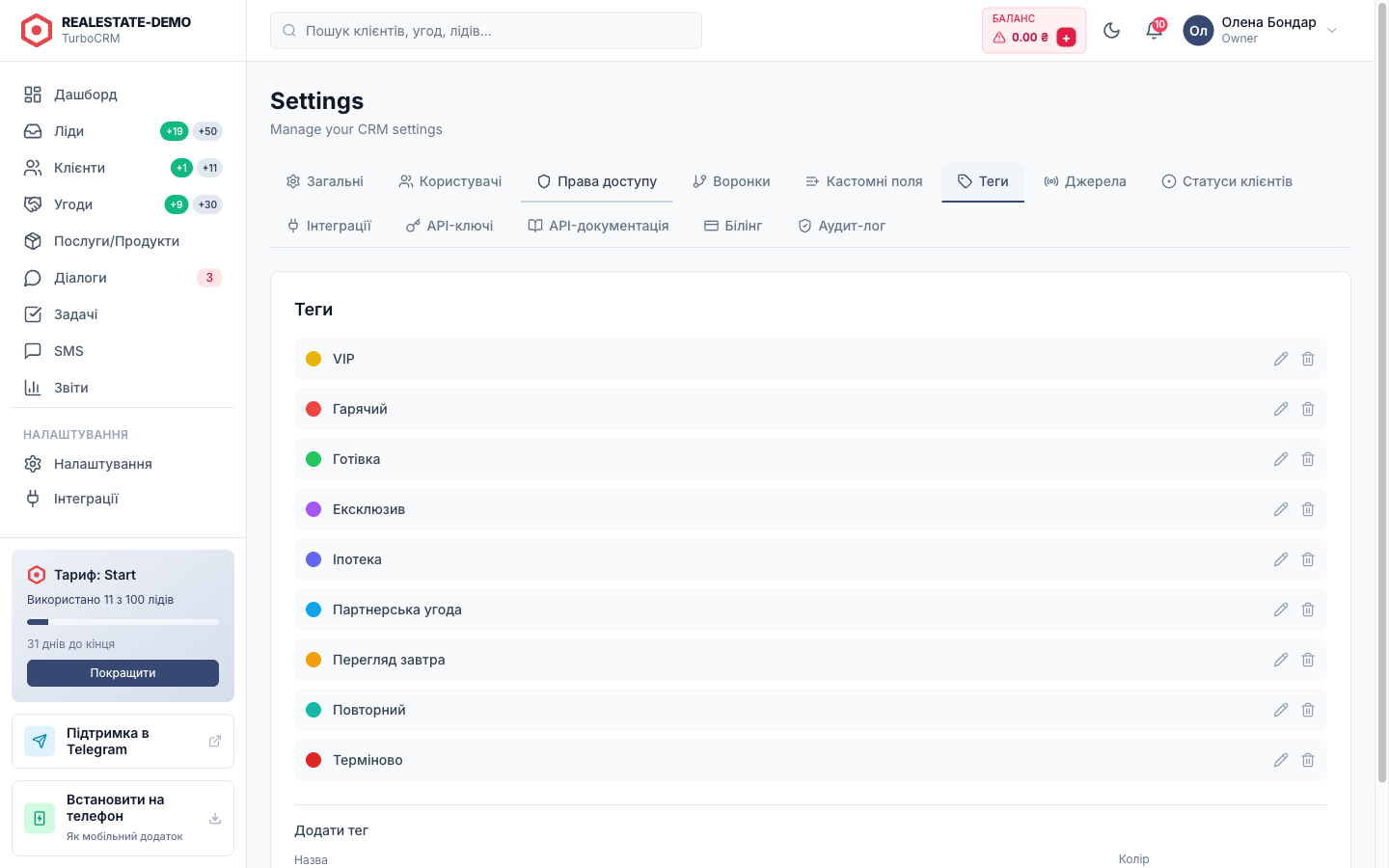Click the purple Ексклюзив color dot
This screenshot has height=868, width=1389.
(x=313, y=509)
